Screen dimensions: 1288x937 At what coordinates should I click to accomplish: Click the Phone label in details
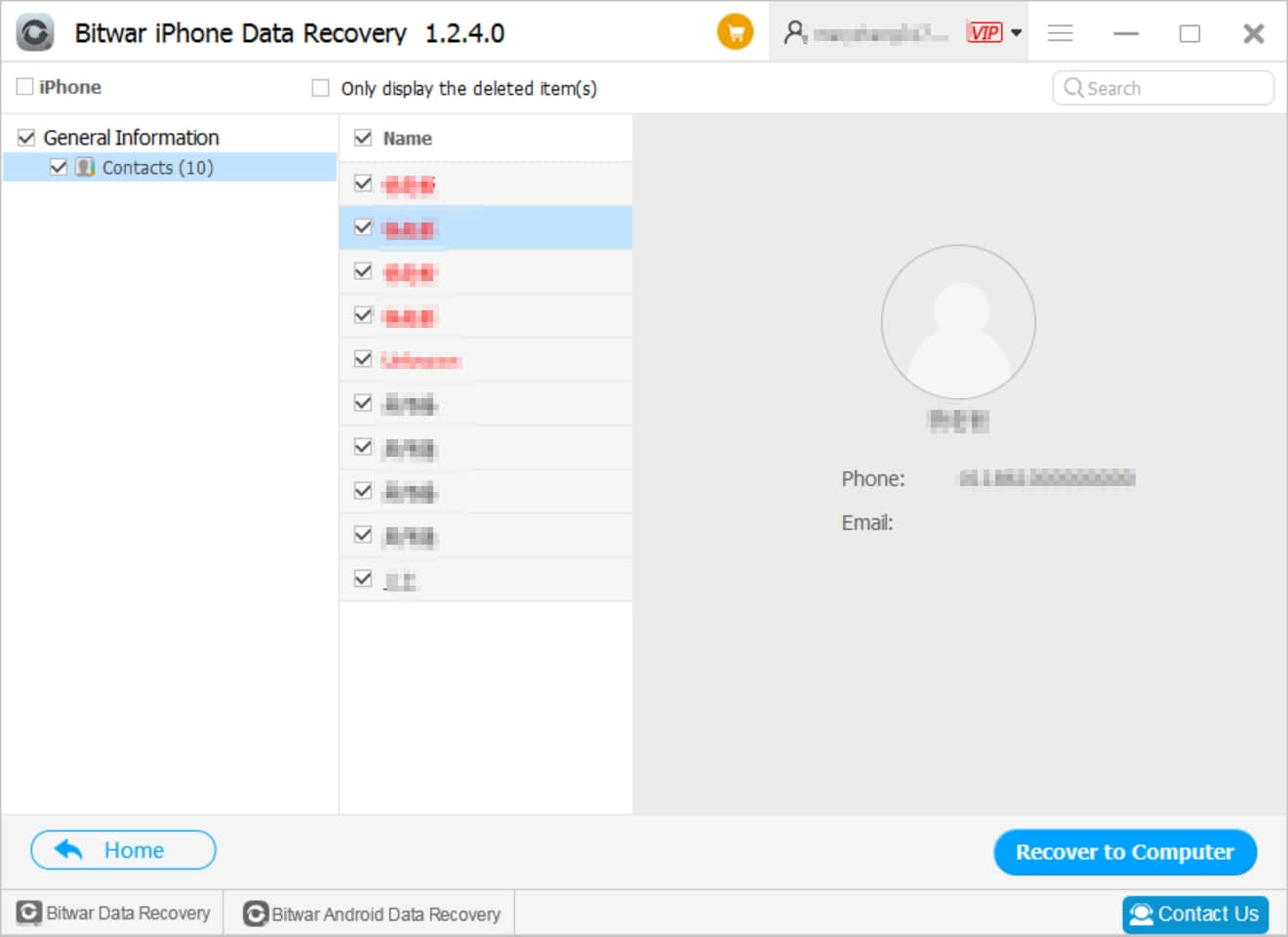pyautogui.click(x=873, y=478)
